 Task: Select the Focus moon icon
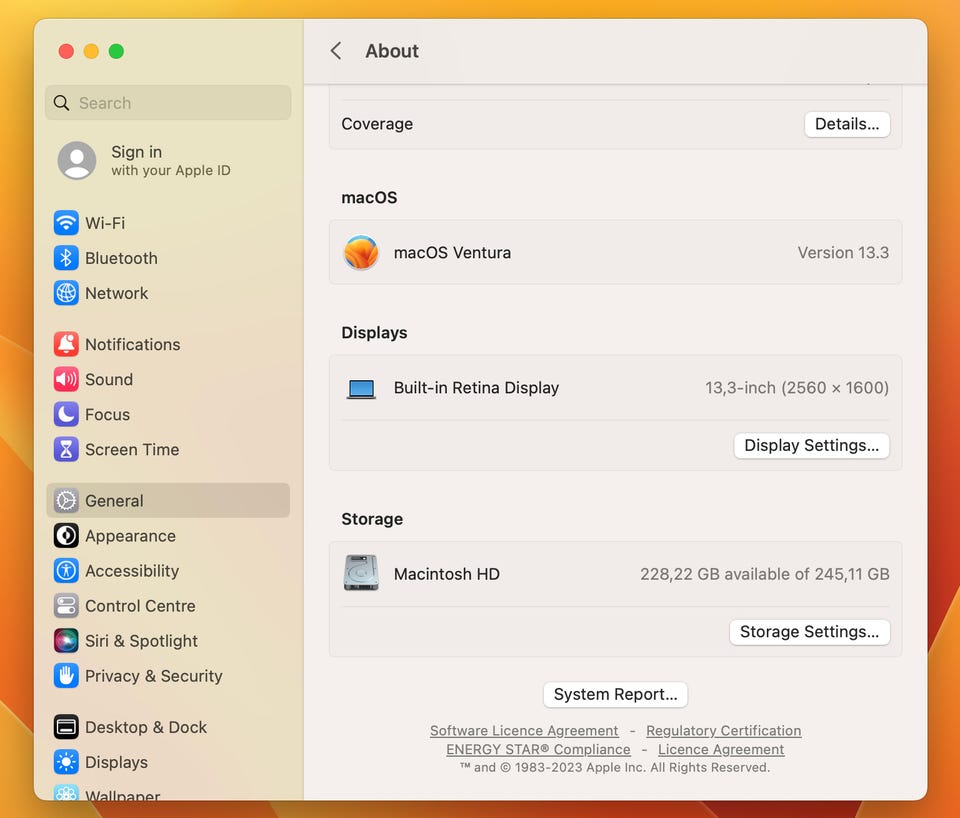point(66,414)
